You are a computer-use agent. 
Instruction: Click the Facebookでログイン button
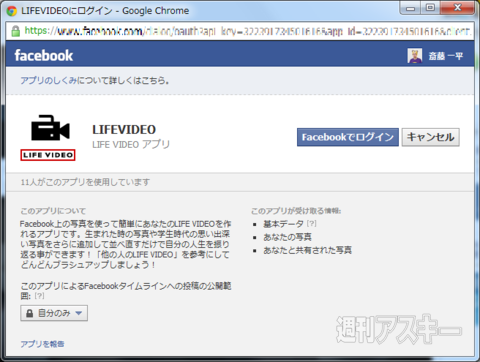(x=348, y=137)
